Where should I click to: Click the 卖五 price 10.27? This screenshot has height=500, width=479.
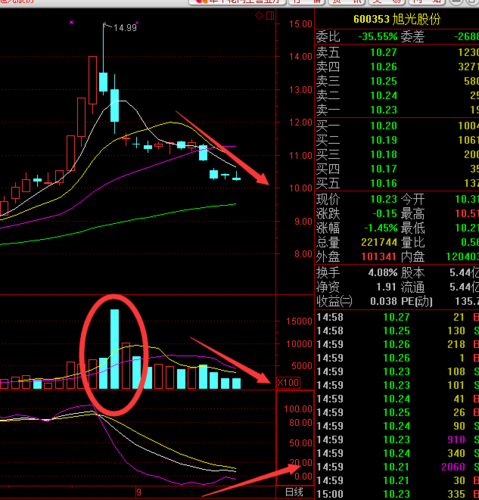tap(384, 52)
